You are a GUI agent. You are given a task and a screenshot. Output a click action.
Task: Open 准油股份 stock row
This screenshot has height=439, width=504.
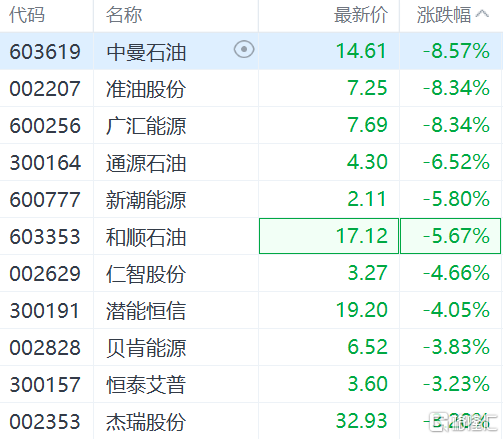pyautogui.click(x=146, y=89)
